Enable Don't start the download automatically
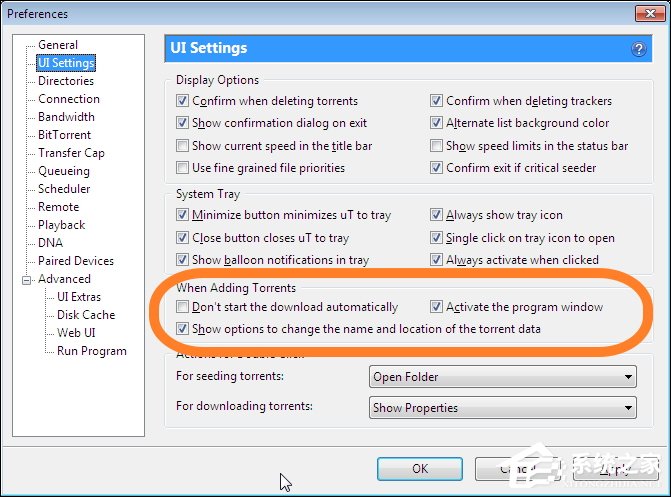 click(182, 307)
